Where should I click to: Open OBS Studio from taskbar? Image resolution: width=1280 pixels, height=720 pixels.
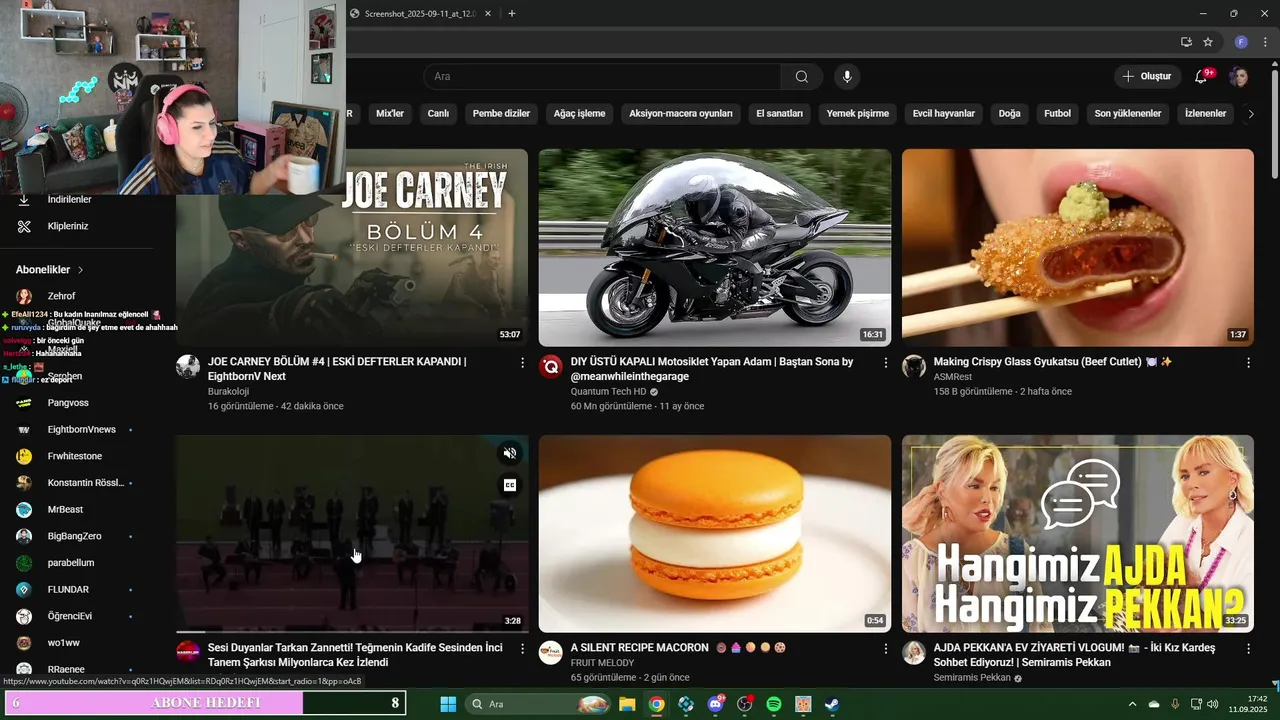point(744,704)
